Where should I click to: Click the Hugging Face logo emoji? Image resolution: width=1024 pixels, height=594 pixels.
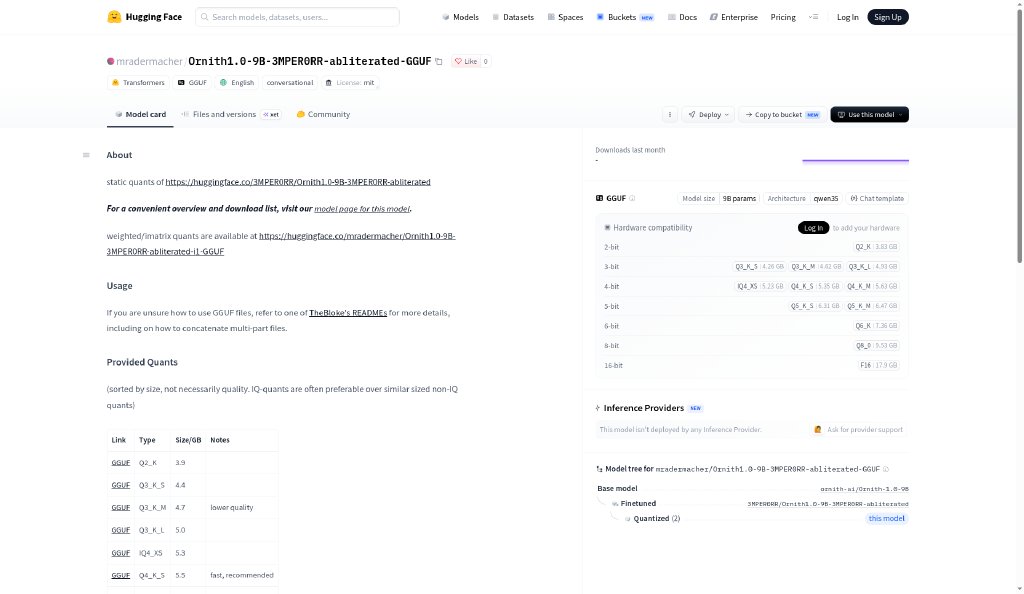[114, 17]
